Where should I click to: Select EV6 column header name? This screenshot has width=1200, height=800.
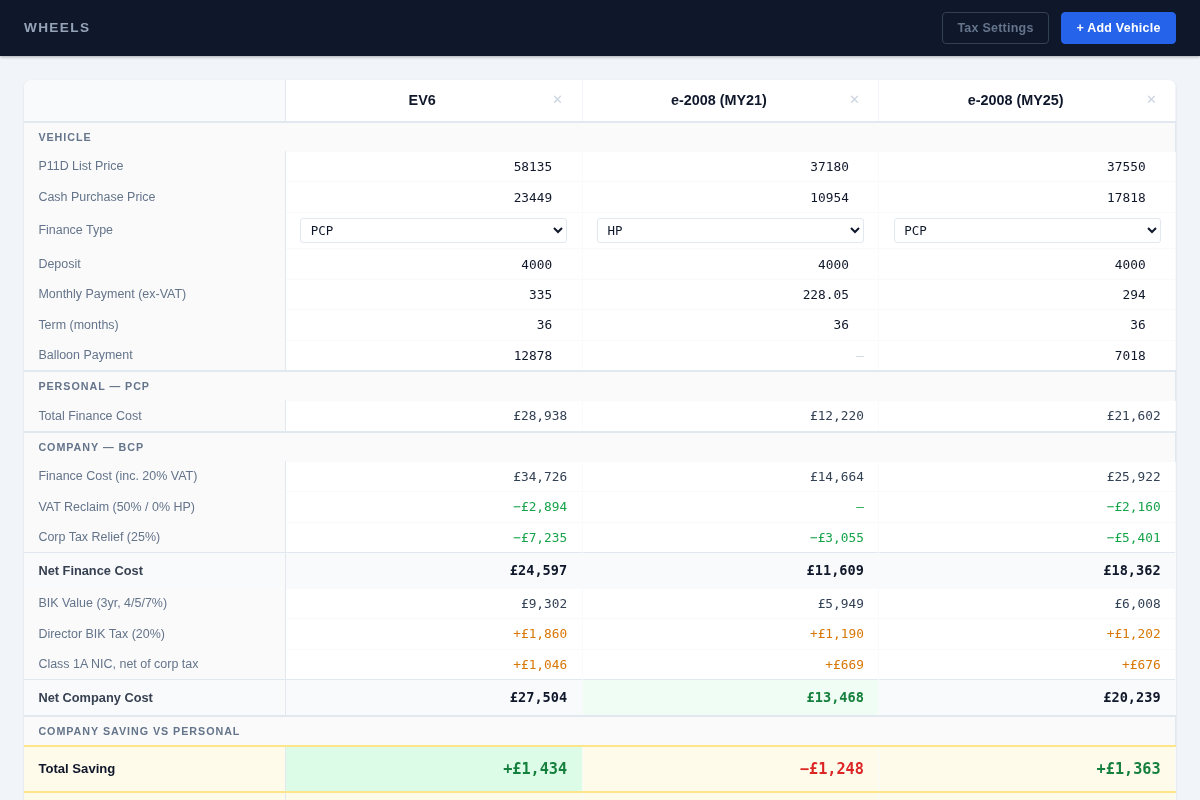pos(422,100)
